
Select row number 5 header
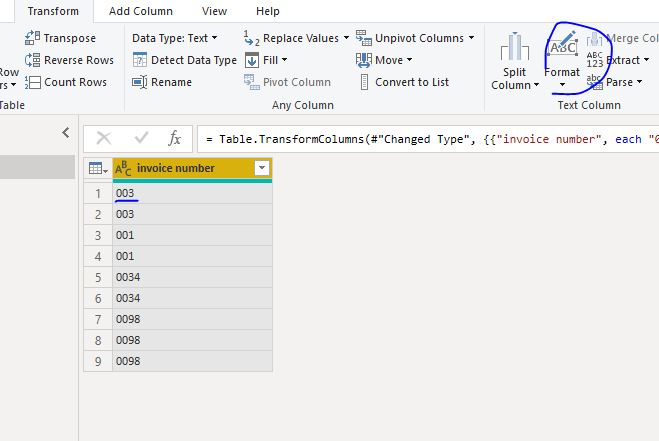tap(98, 277)
